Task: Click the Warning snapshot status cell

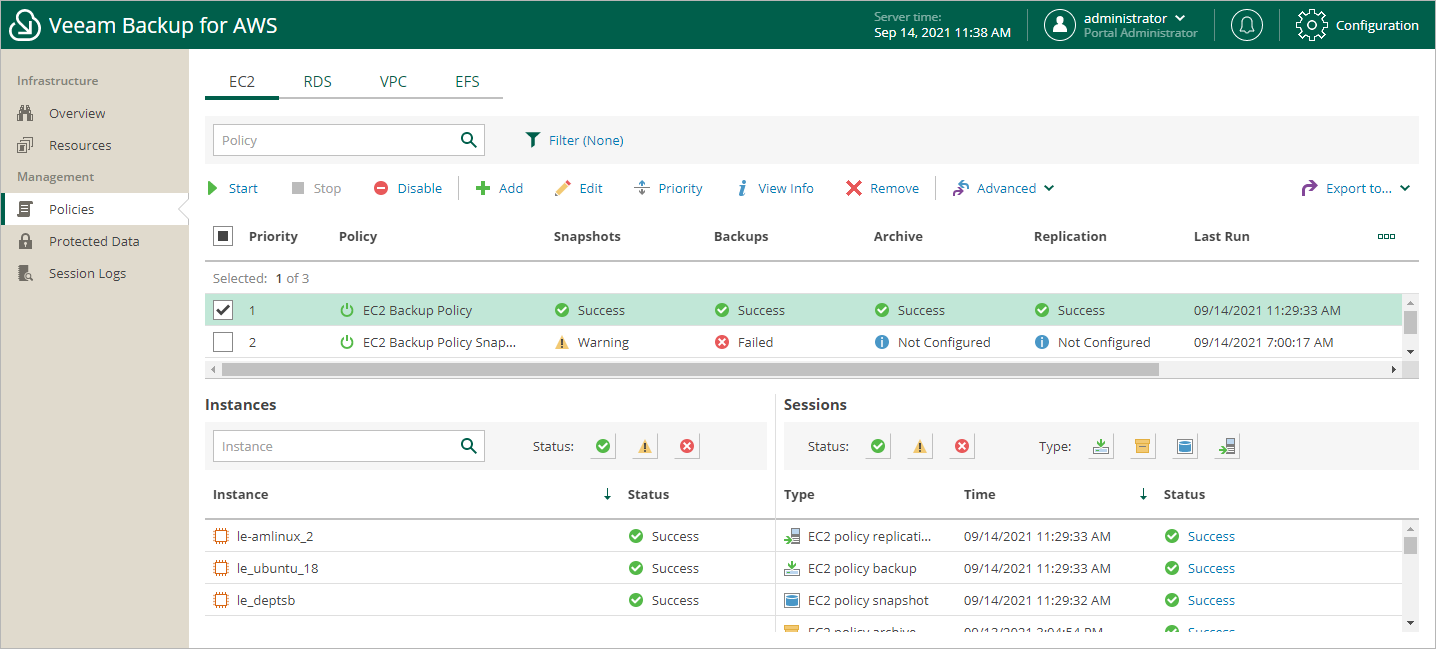Action: pyautogui.click(x=592, y=342)
